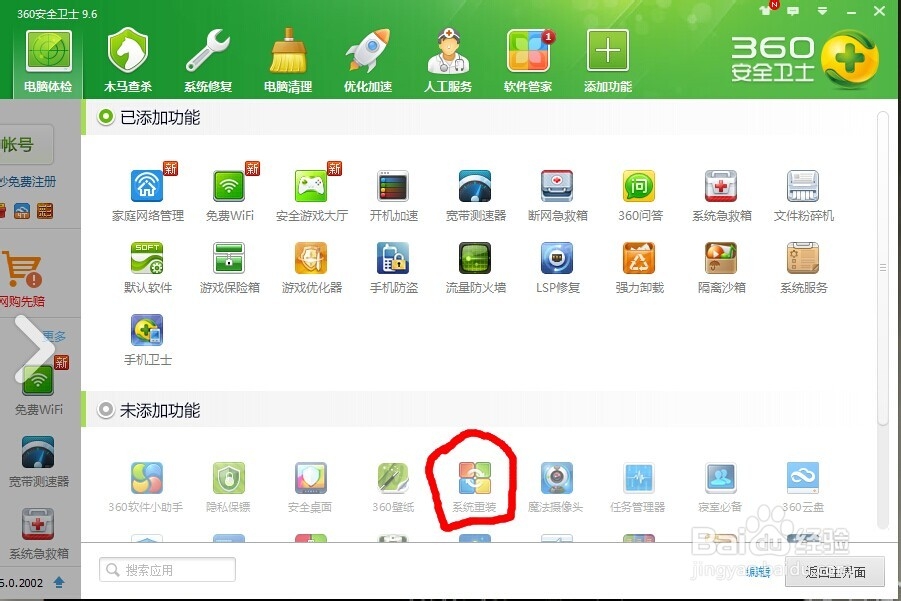Viewport: 901px width, 601px height.
Task: Switch to 木马查杀 tab
Action: pos(128,62)
